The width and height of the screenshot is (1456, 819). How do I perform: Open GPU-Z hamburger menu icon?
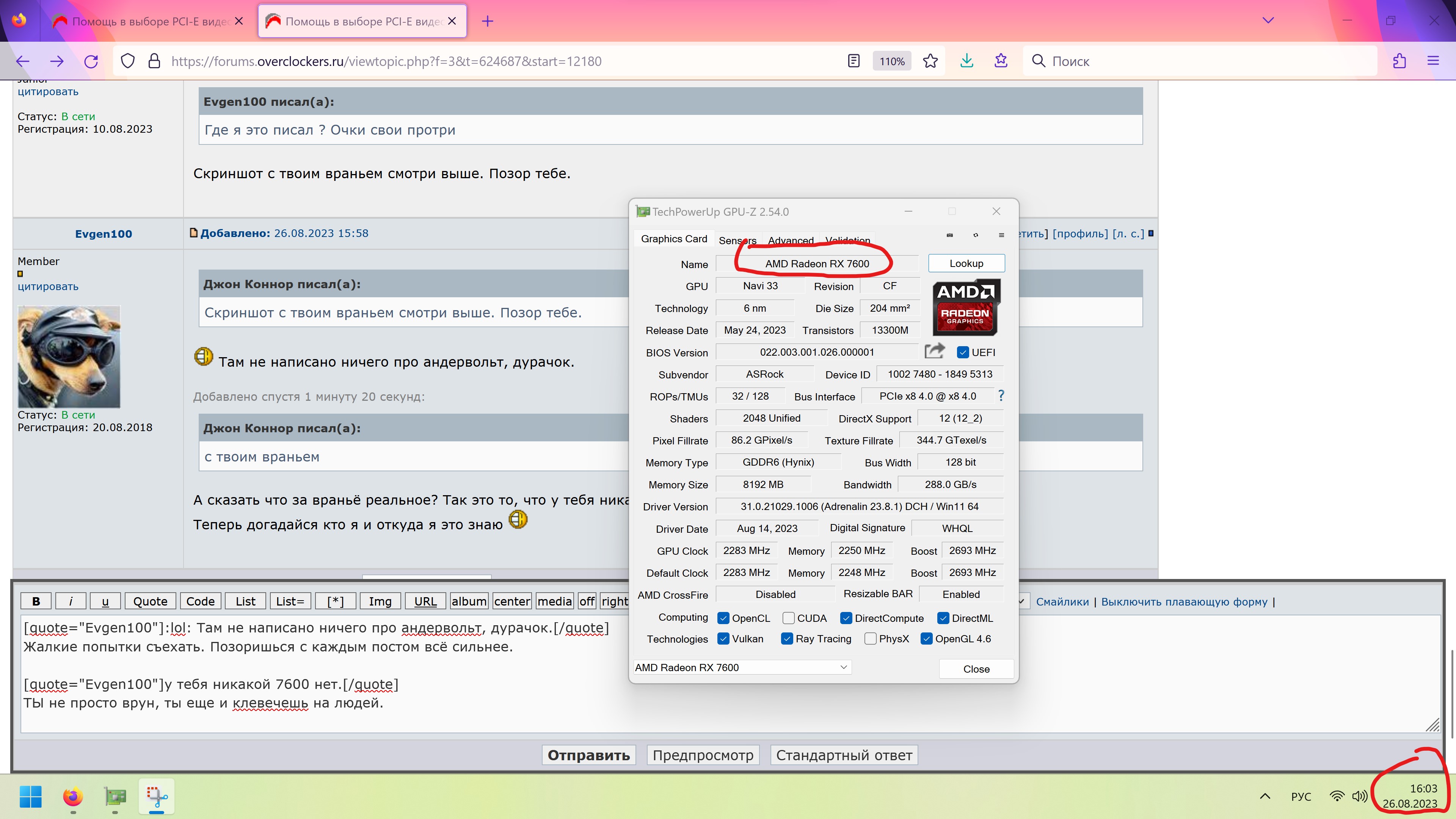click(x=1001, y=235)
